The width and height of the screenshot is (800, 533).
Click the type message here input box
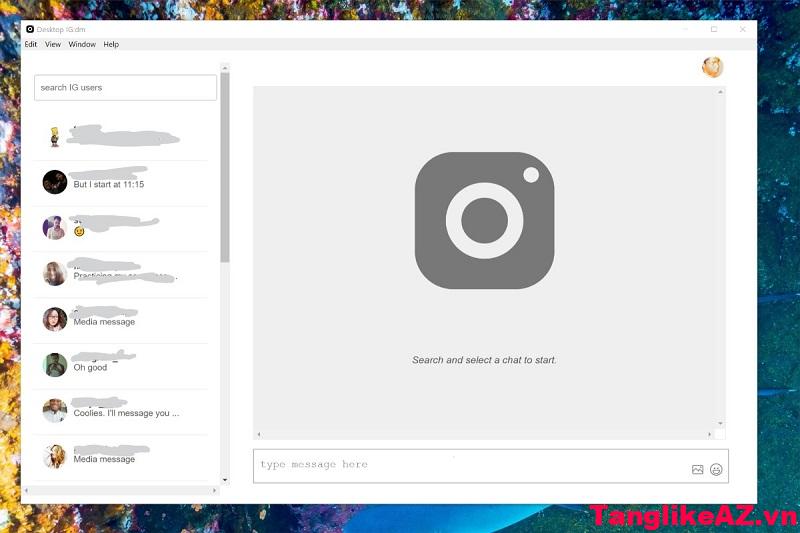(470, 465)
